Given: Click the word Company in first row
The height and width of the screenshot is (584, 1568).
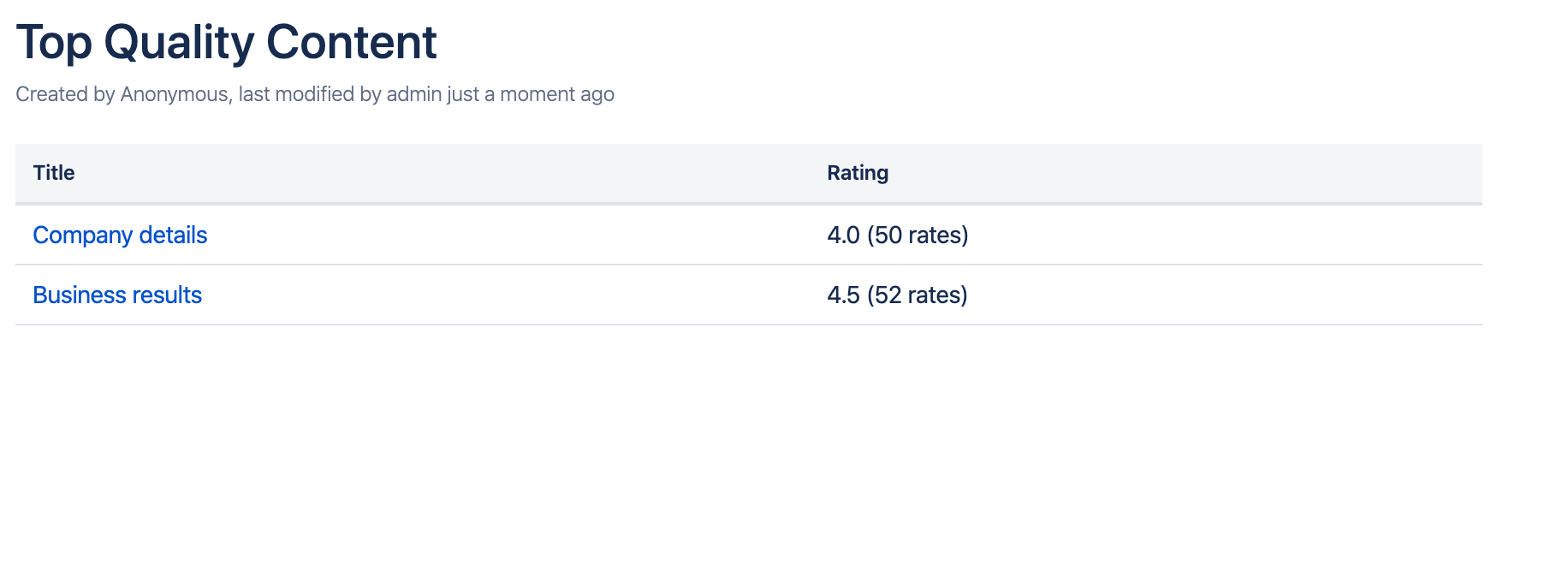Looking at the screenshot, I should 82,235.
